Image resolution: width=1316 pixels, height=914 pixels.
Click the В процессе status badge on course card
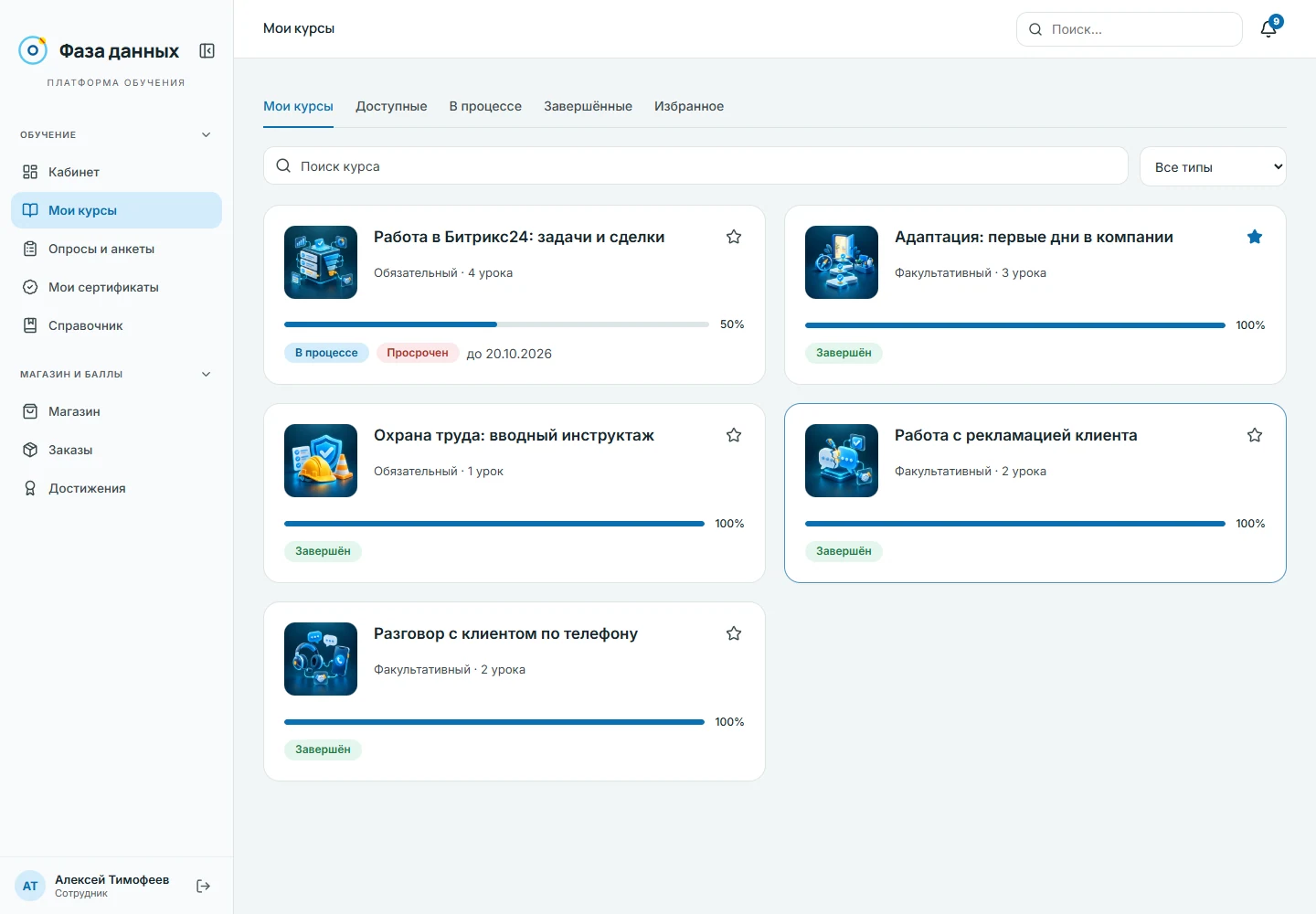(326, 353)
